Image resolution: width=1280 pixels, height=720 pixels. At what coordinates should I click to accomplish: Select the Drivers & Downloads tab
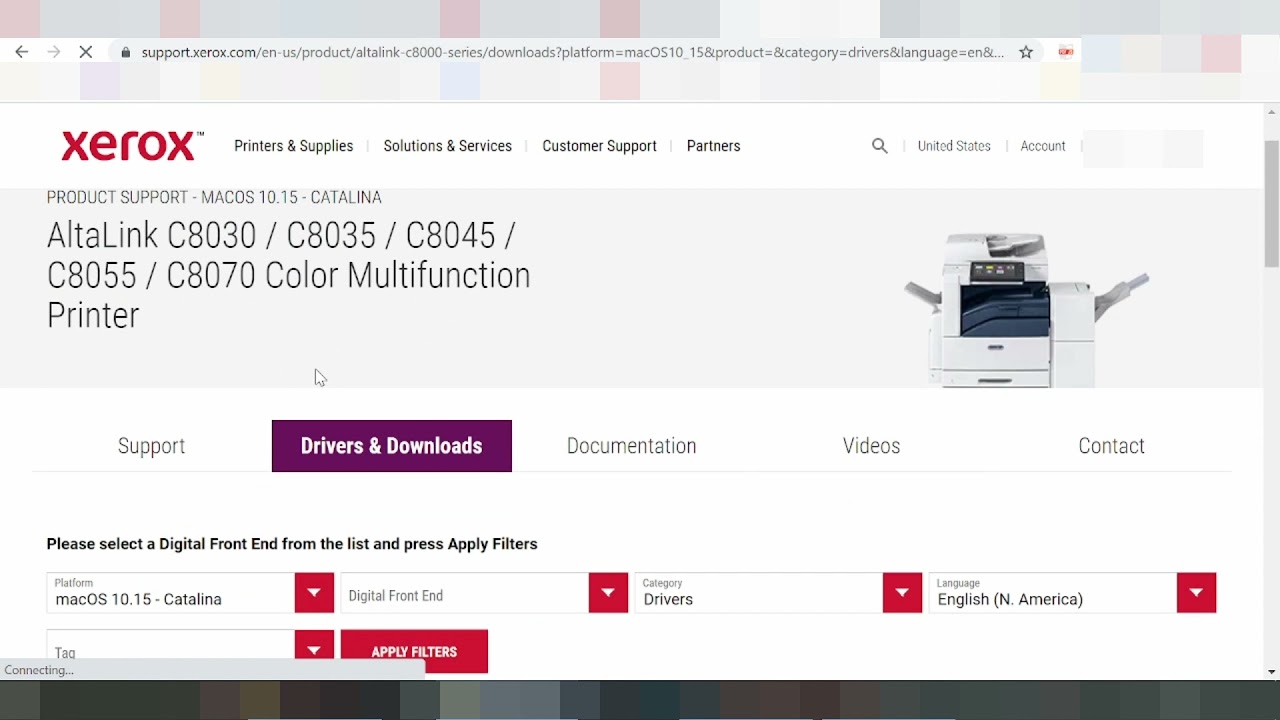(x=392, y=446)
